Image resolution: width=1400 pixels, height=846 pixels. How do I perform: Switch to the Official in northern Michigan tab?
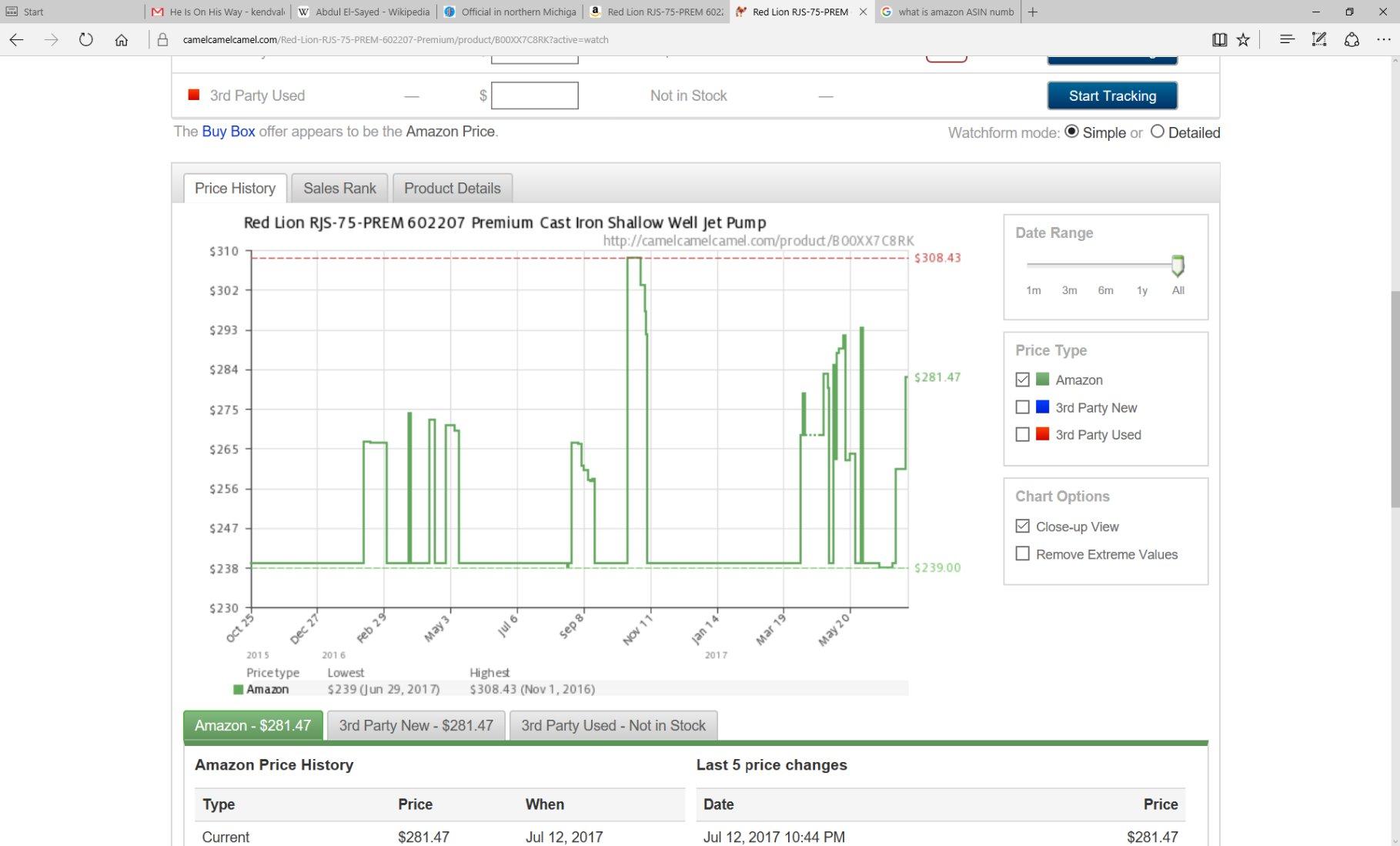[511, 12]
